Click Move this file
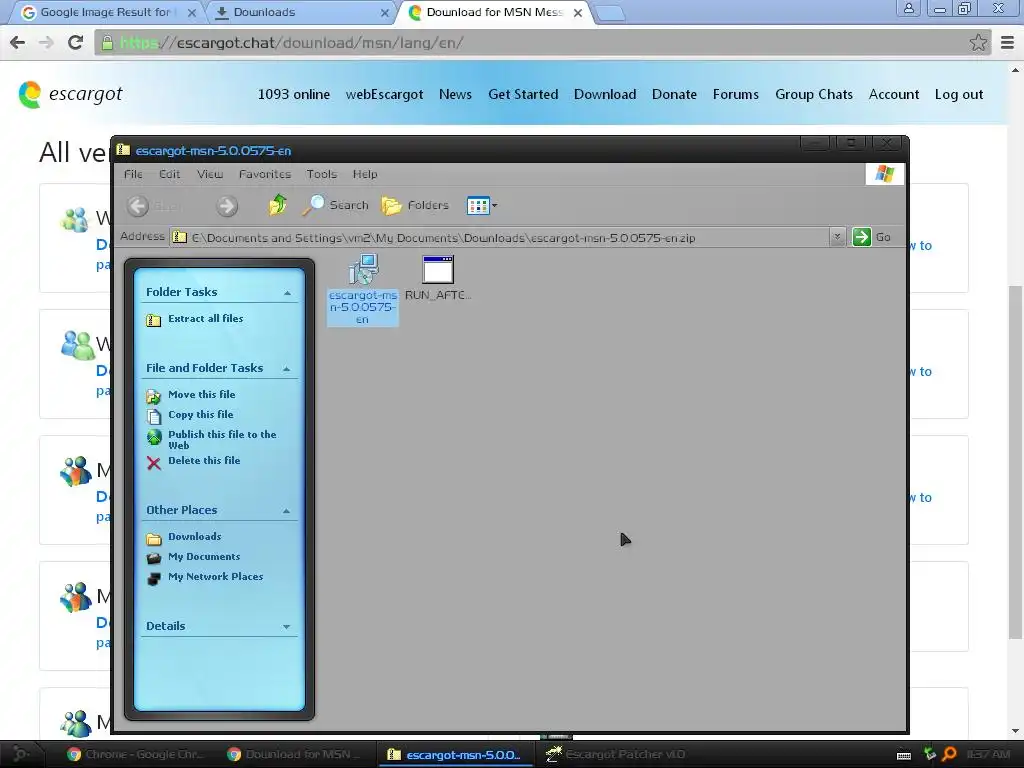Viewport: 1024px width, 768px height. tap(201, 394)
